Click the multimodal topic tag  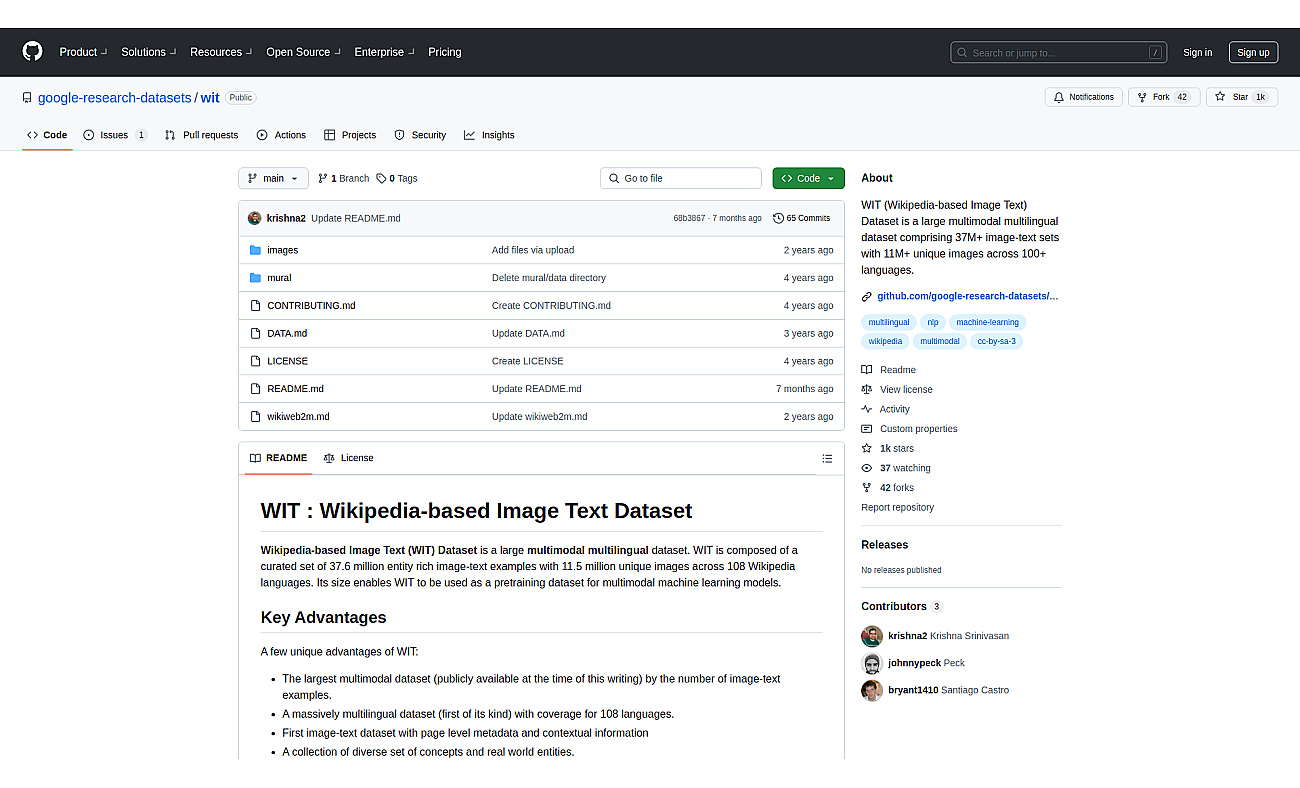tap(940, 342)
